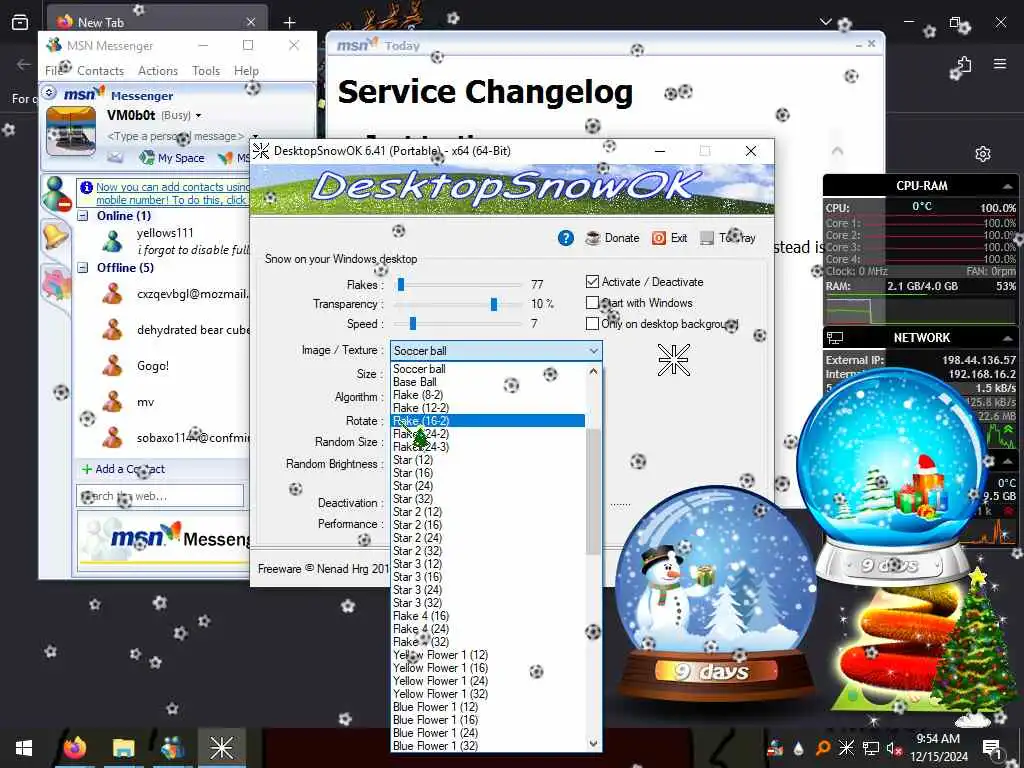Open yellows111 contact in Messenger
Screen dimensions: 1024x768
(x=165, y=232)
